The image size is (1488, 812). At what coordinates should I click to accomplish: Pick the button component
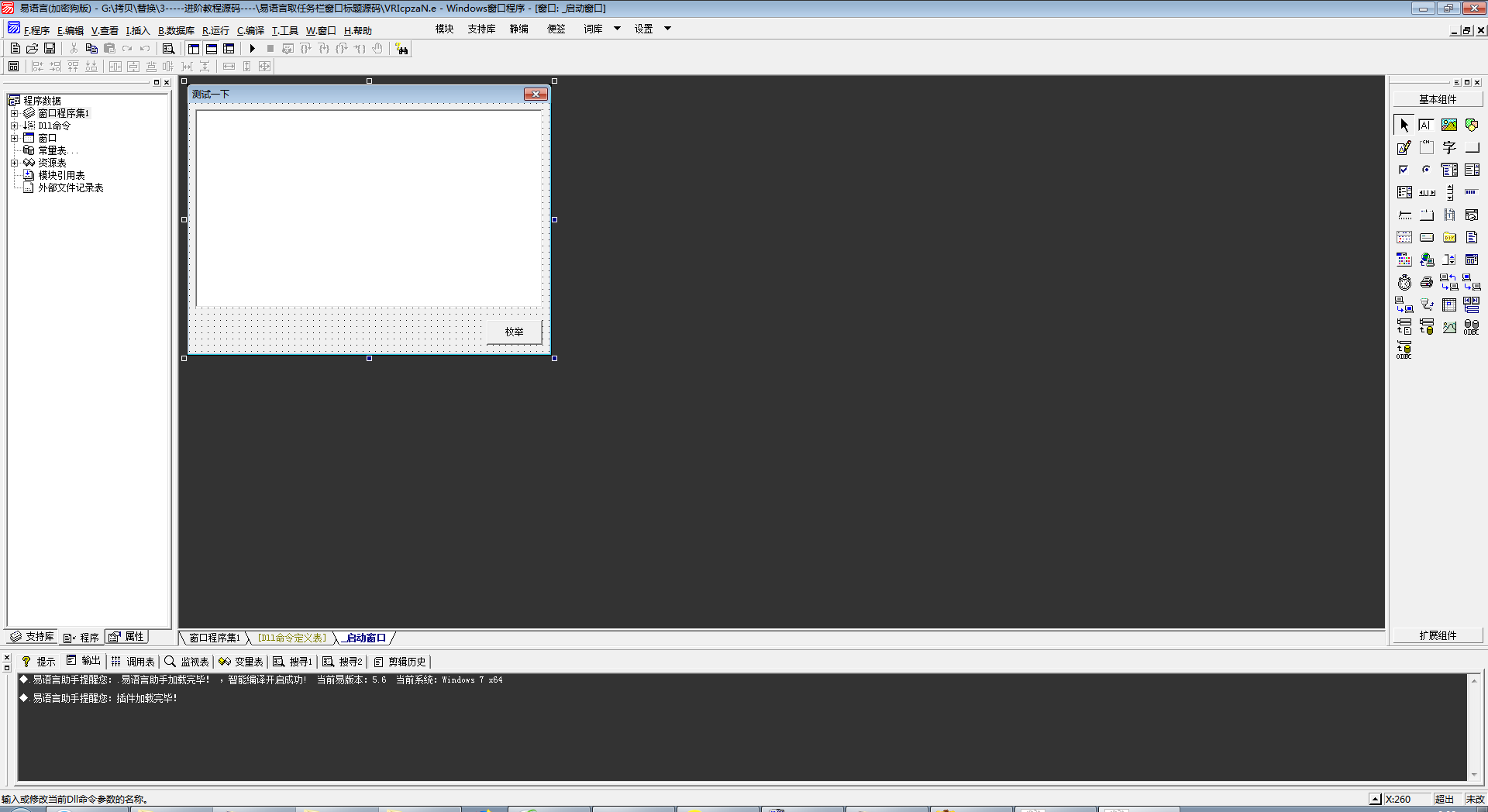(1472, 147)
